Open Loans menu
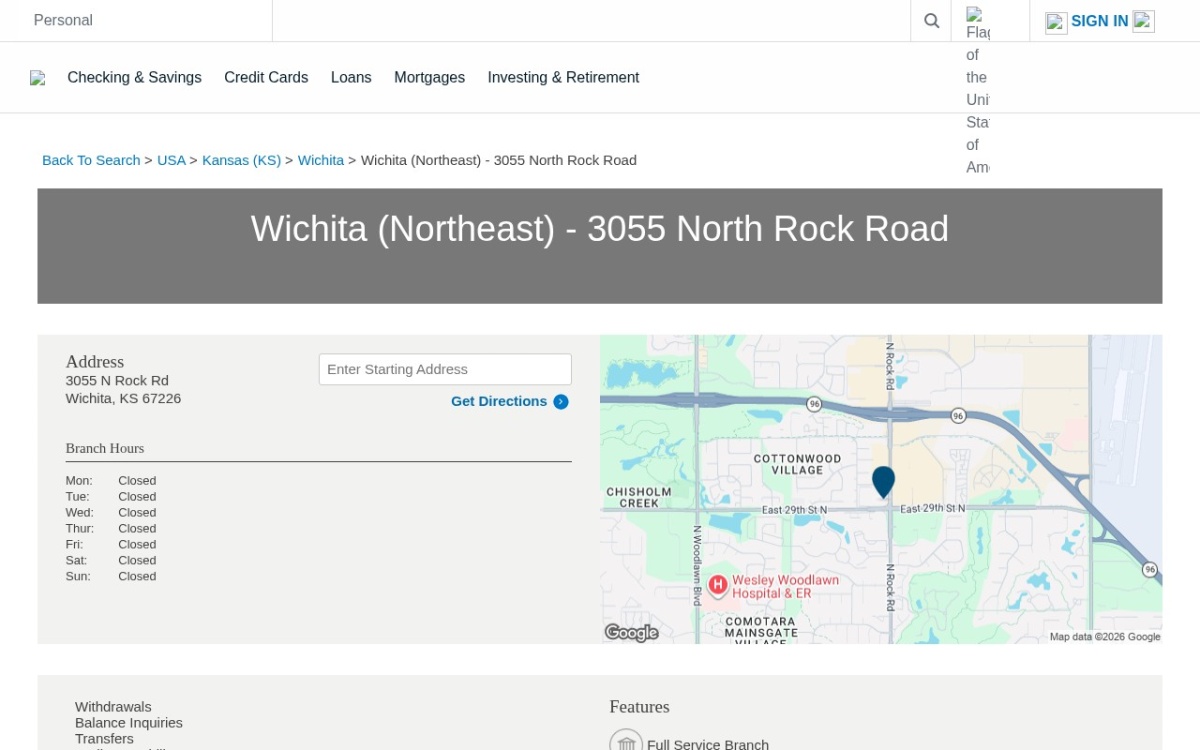1200x750 pixels. 351,77
